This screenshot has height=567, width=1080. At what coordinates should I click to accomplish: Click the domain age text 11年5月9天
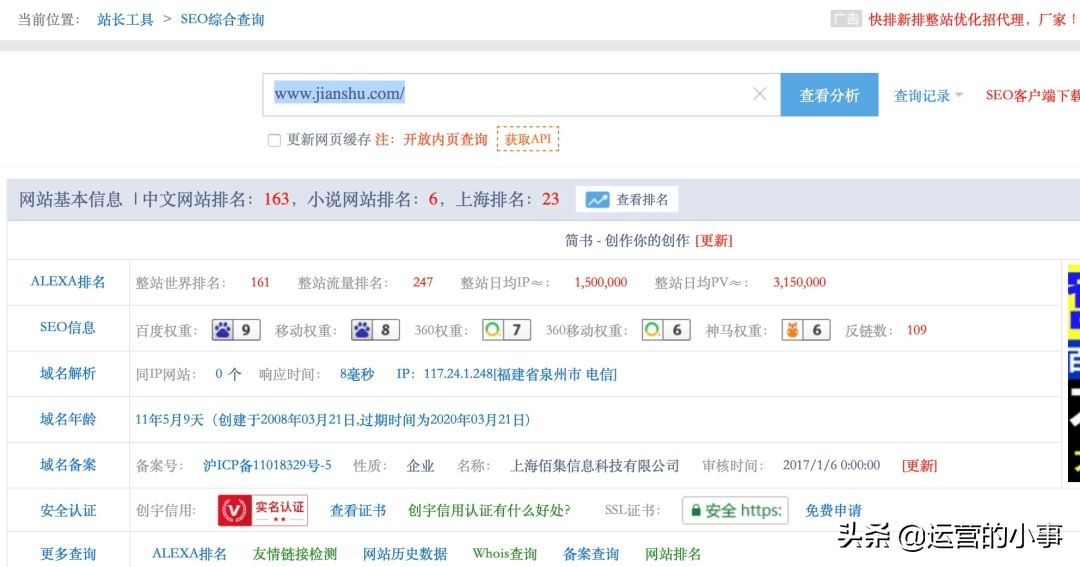[x=169, y=420]
